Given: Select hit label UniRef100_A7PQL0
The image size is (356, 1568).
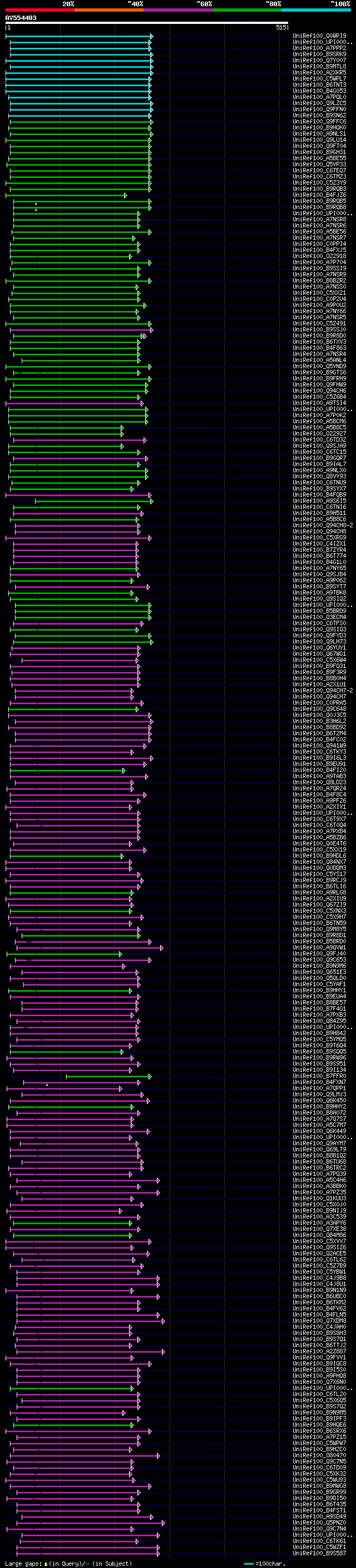Looking at the screenshot, I should (319, 97).
